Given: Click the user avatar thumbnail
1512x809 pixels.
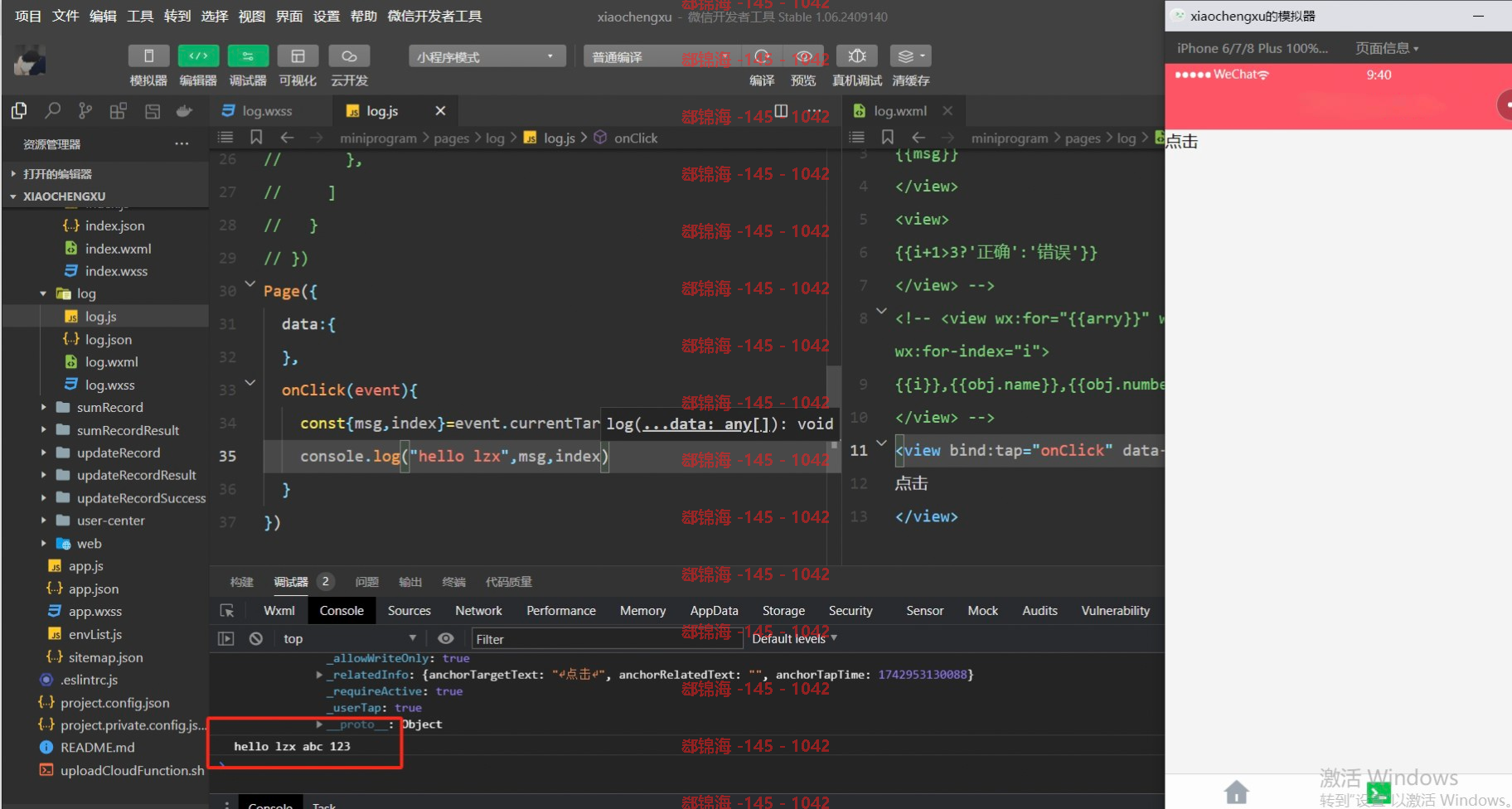Looking at the screenshot, I should tap(30, 61).
